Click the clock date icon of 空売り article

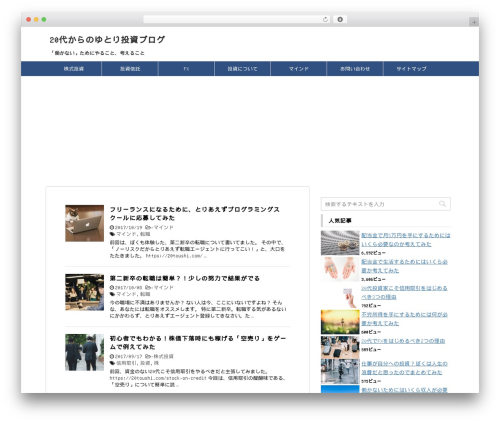point(112,356)
